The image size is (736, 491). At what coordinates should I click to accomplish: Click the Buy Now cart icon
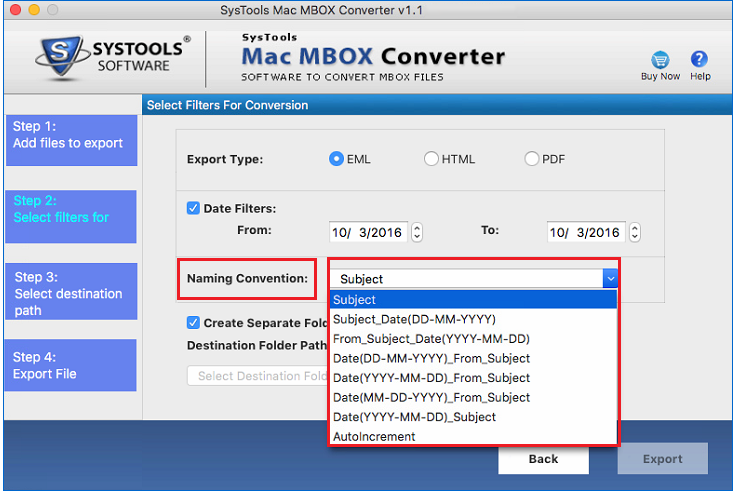(660, 61)
